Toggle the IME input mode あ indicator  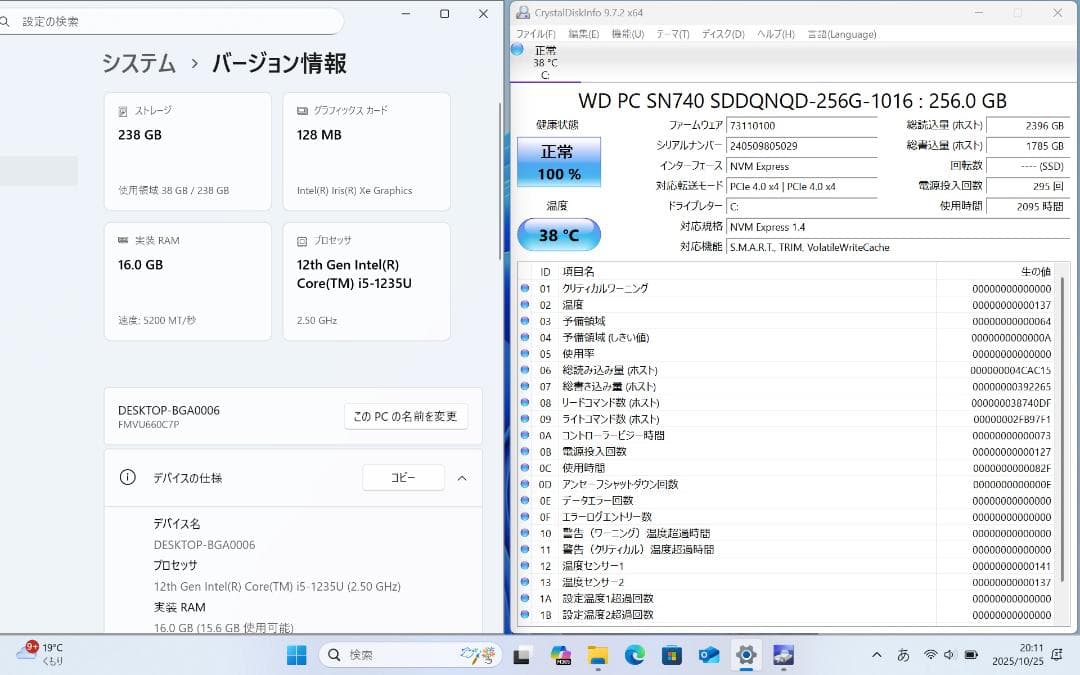[903, 655]
